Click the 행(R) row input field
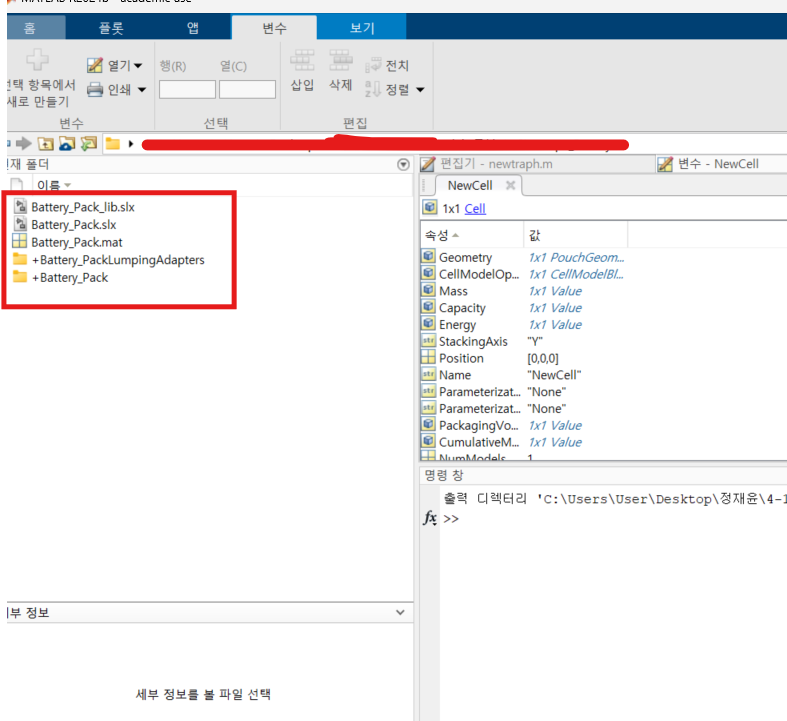The width and height of the screenshot is (787, 721). click(x=187, y=89)
